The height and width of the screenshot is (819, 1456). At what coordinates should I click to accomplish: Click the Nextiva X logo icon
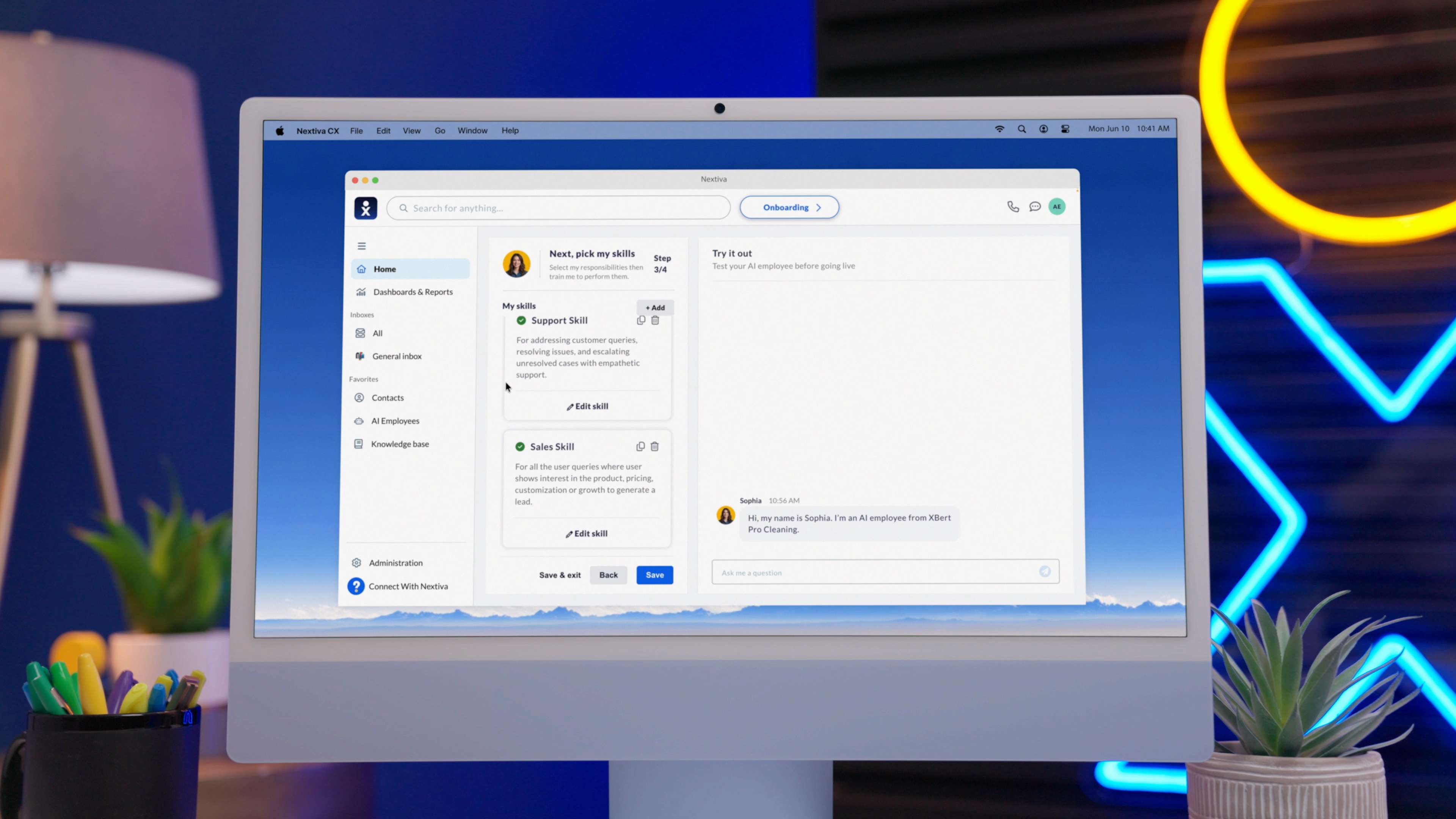pyautogui.click(x=366, y=208)
